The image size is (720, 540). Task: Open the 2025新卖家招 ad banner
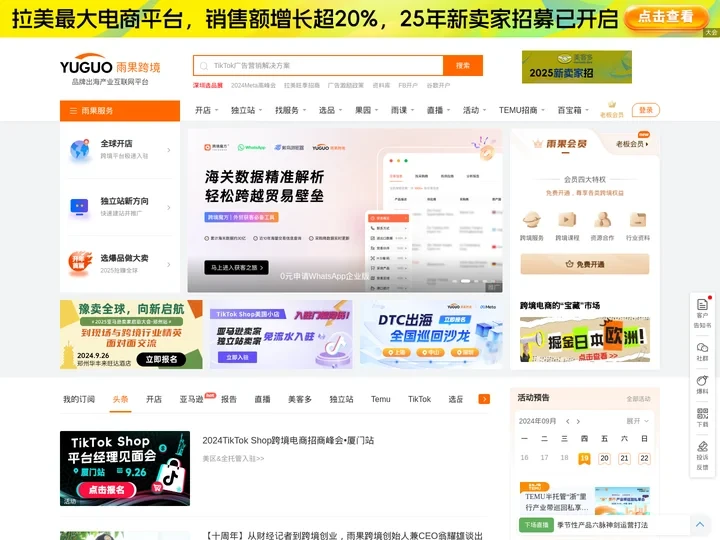click(x=577, y=67)
